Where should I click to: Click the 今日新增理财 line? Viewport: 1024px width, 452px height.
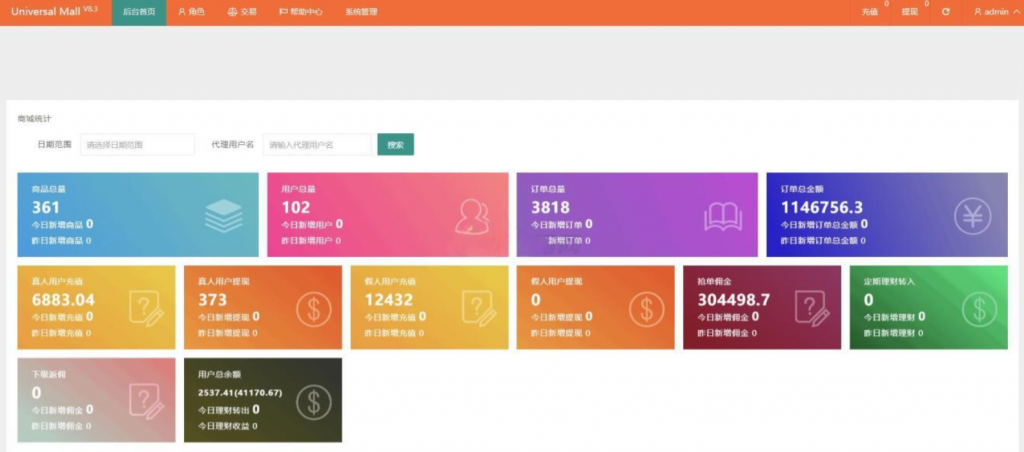[x=895, y=317]
